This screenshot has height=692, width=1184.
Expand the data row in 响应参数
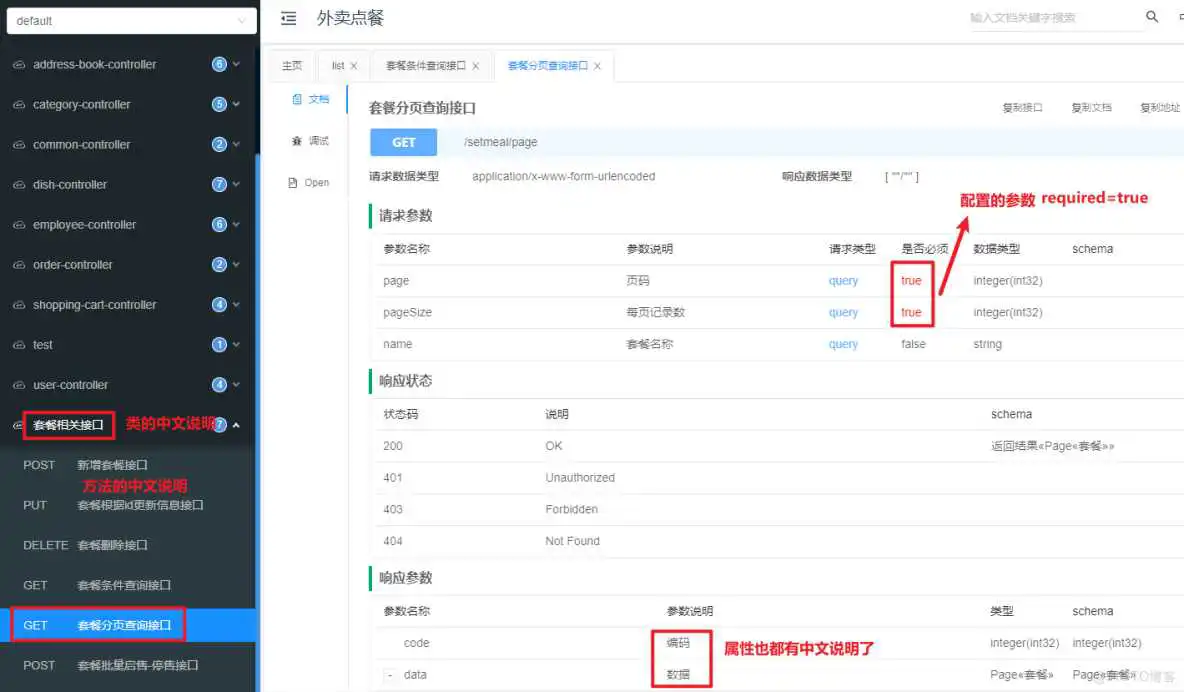point(389,675)
